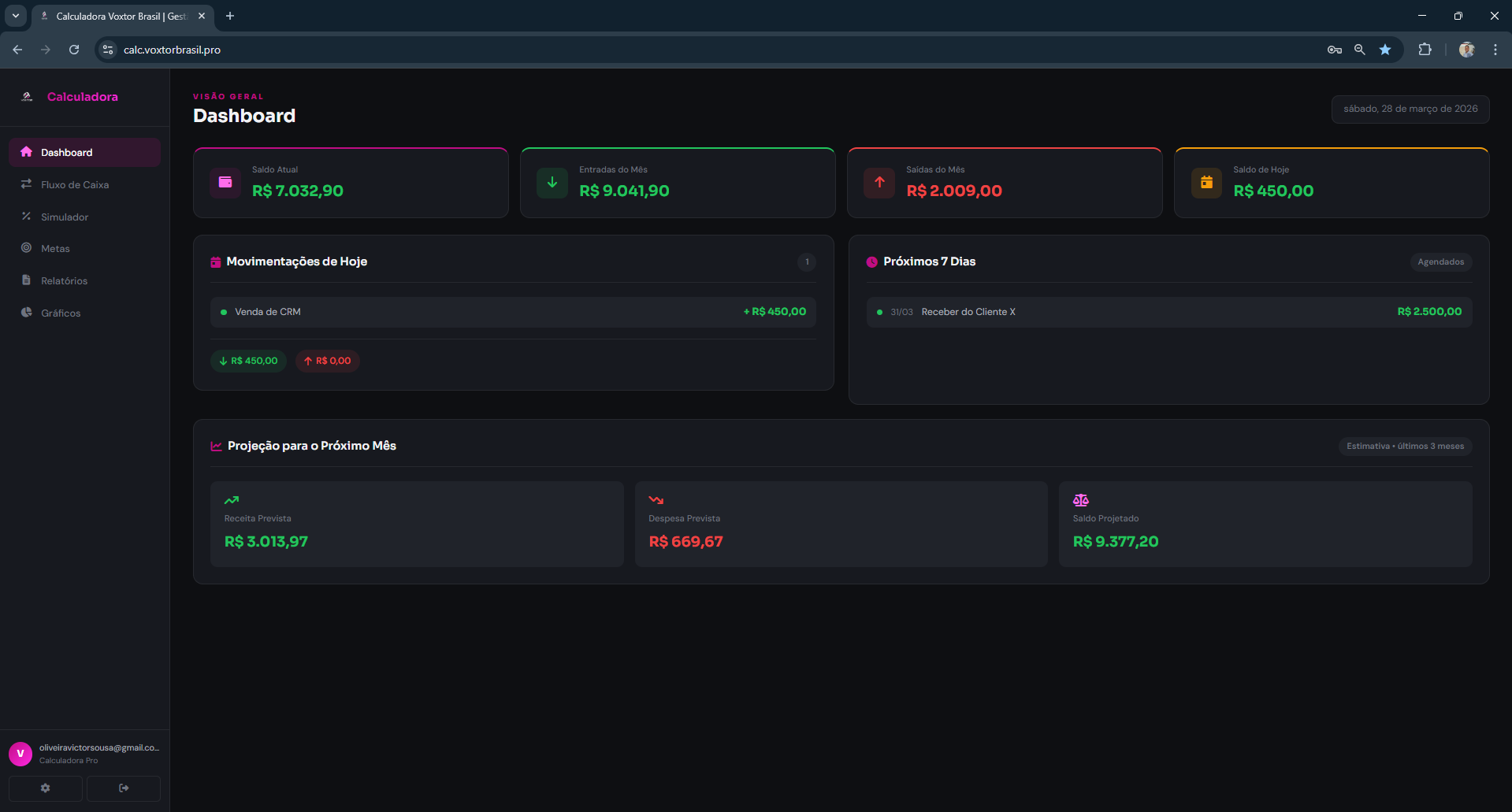Image resolution: width=1512 pixels, height=812 pixels.
Task: Open the date selector showing sábado, 28 de março
Action: tap(1410, 109)
